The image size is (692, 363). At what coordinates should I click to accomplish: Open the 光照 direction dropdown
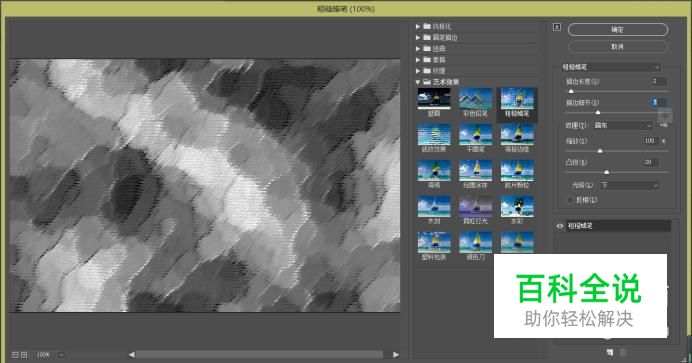click(629, 185)
